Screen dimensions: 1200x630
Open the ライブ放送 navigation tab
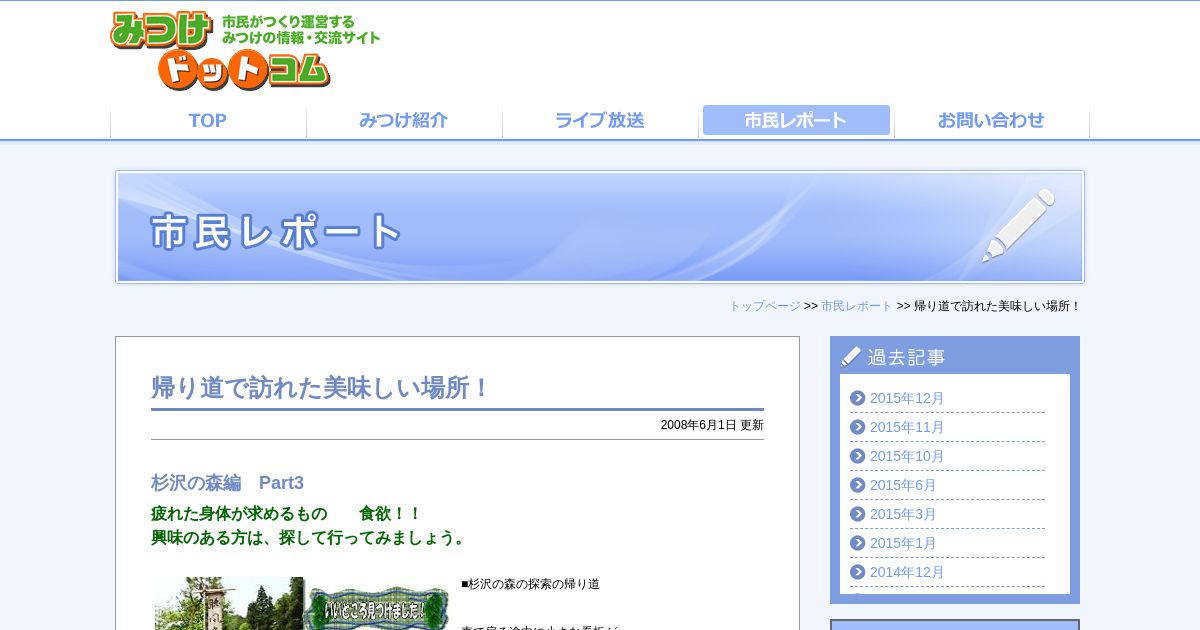pos(600,121)
